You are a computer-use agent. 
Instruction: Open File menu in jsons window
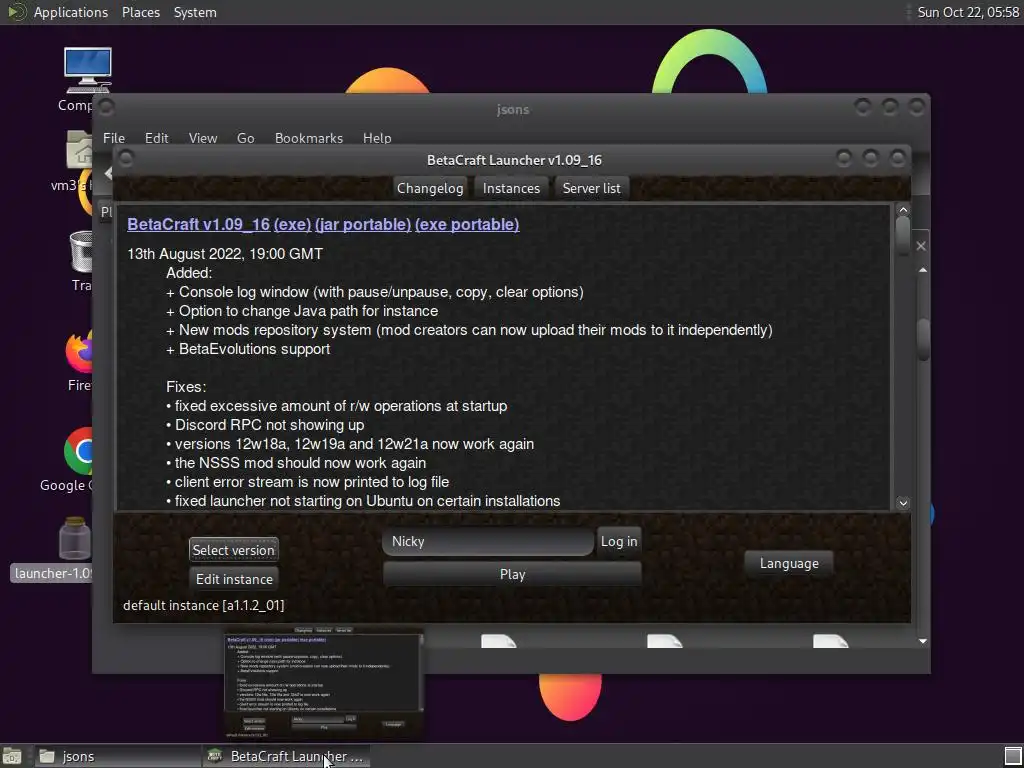(x=114, y=138)
